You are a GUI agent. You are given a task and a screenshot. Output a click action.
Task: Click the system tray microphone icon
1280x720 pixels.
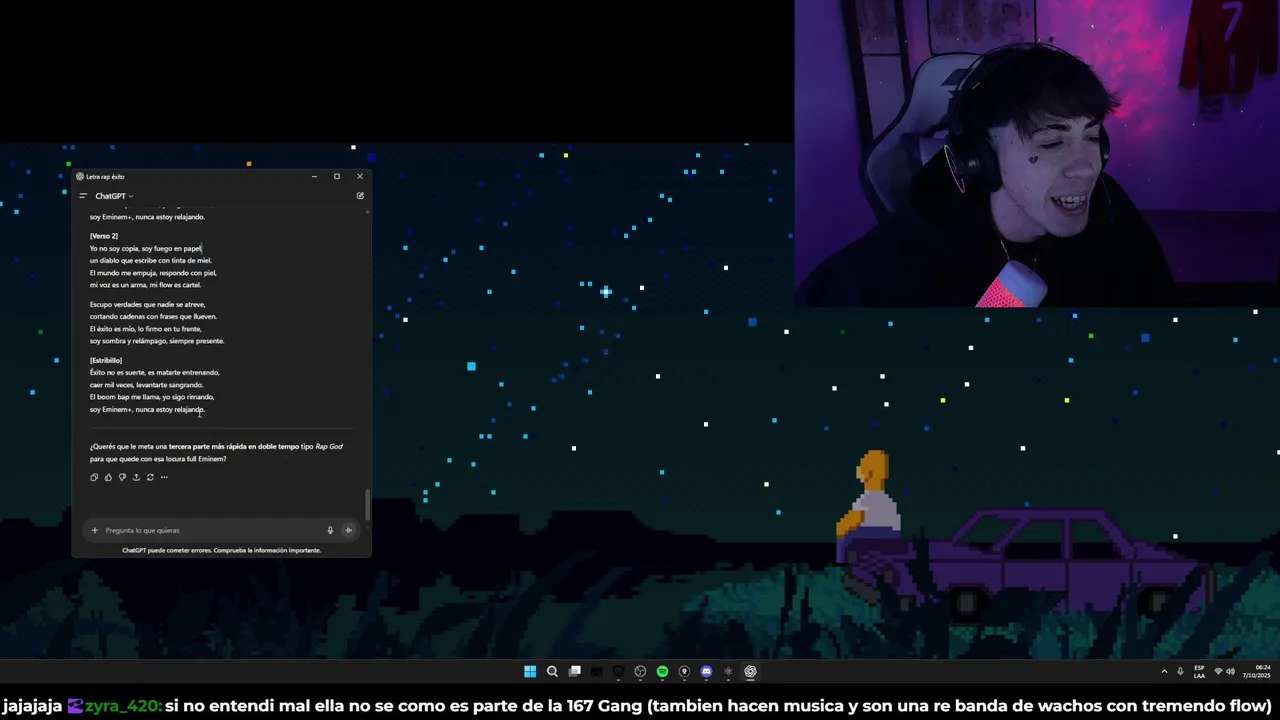click(1180, 671)
